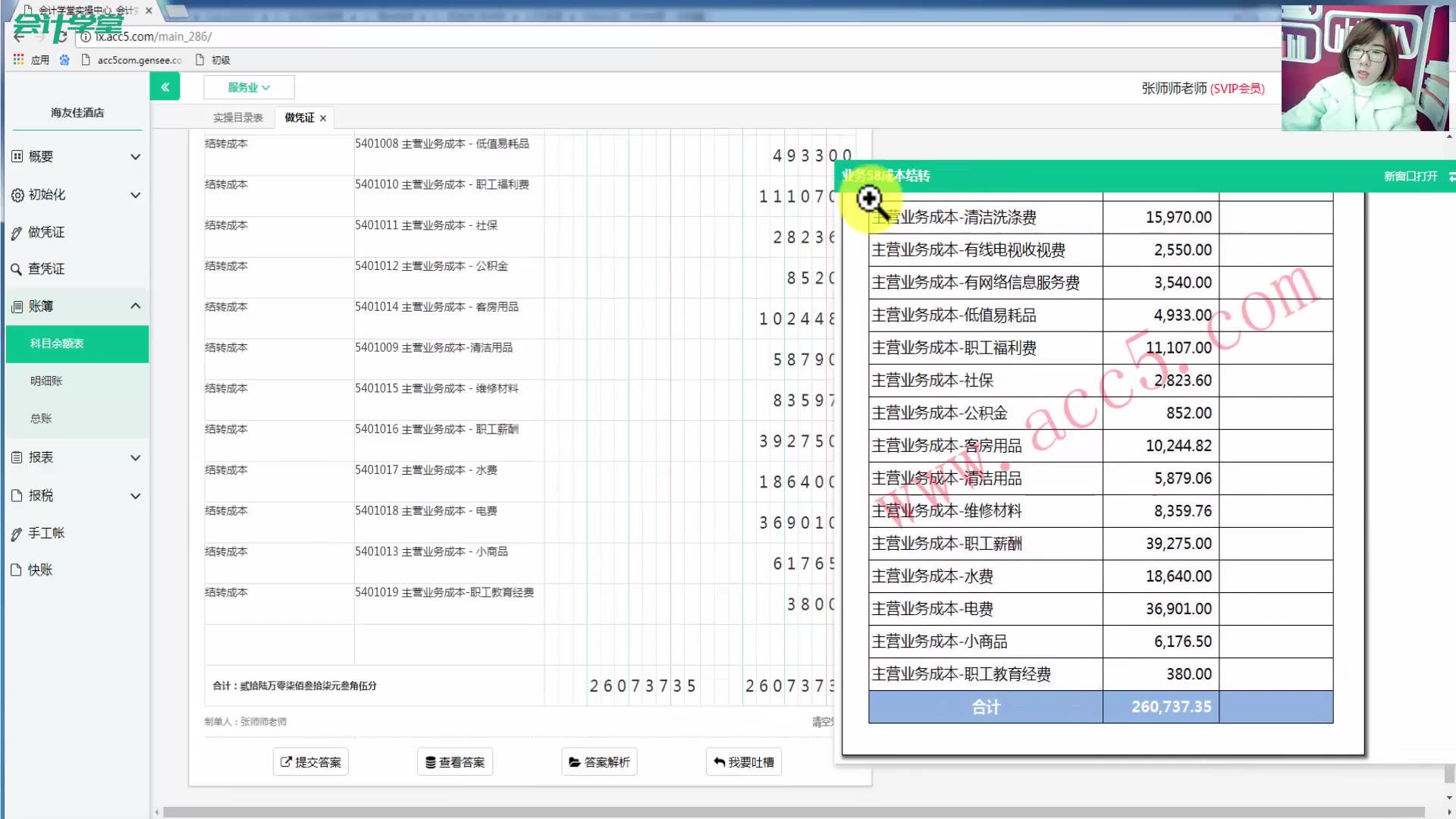Click the 报表 report icon

pyautogui.click(x=17, y=457)
